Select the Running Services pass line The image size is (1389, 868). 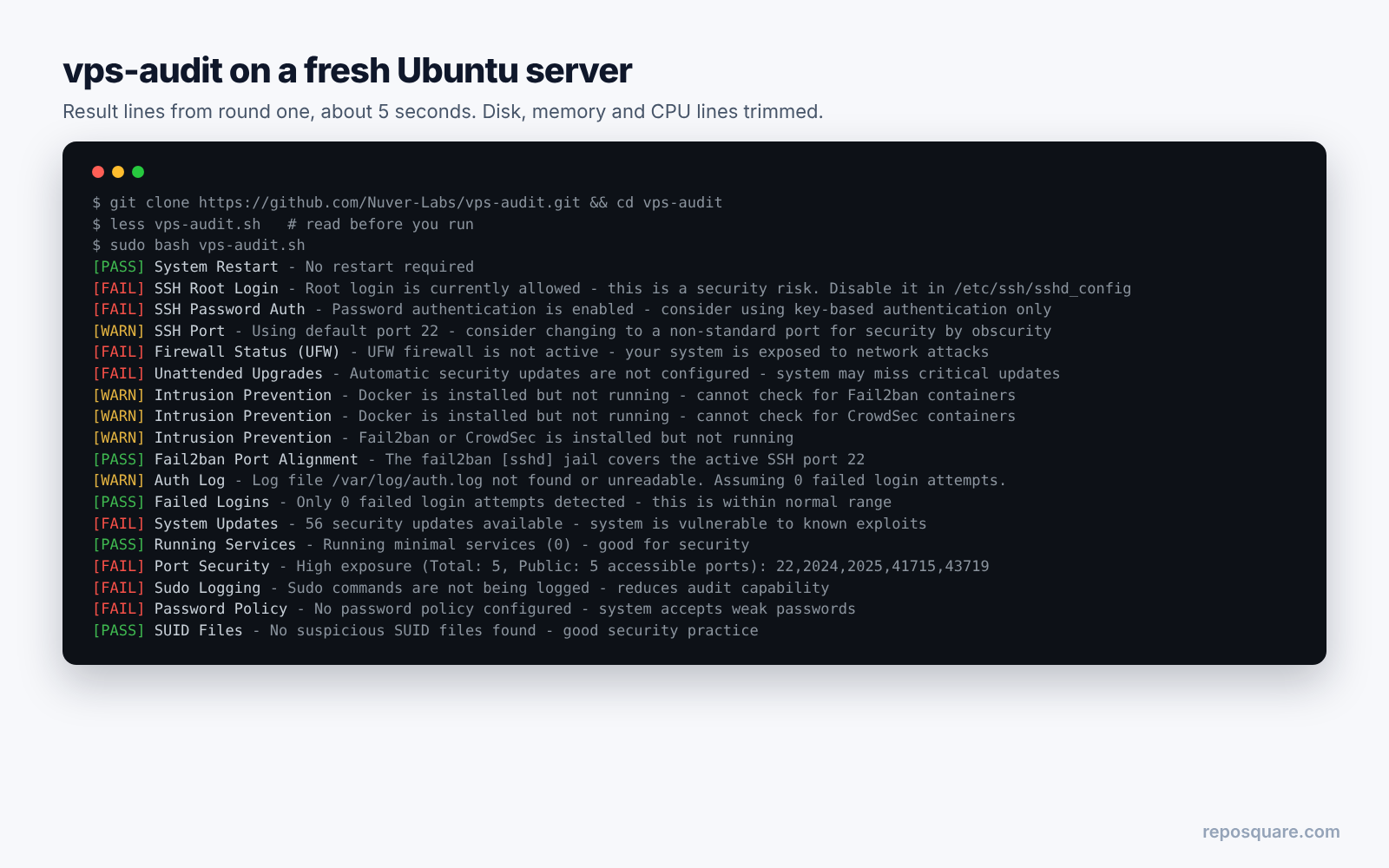pyautogui.click(x=421, y=544)
